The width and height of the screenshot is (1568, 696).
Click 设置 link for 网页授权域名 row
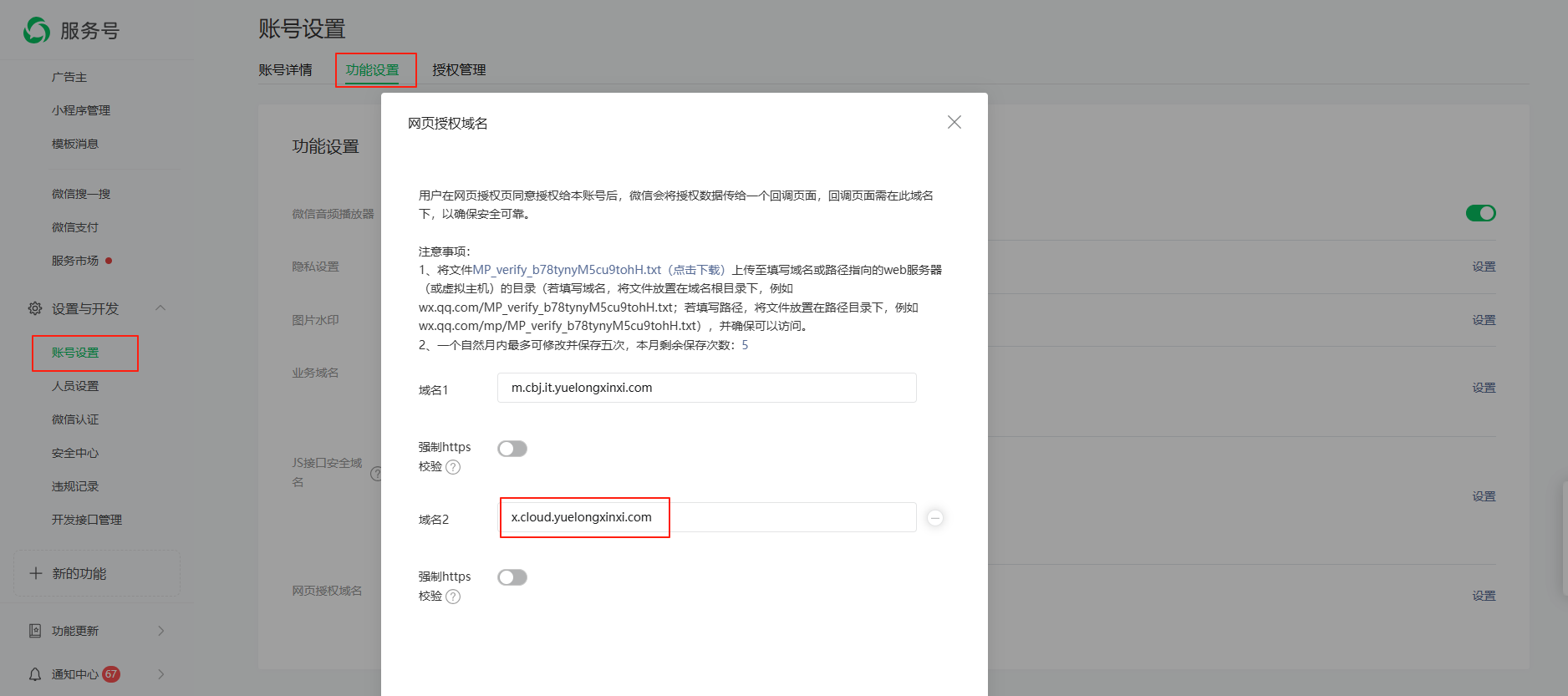[x=1484, y=596]
